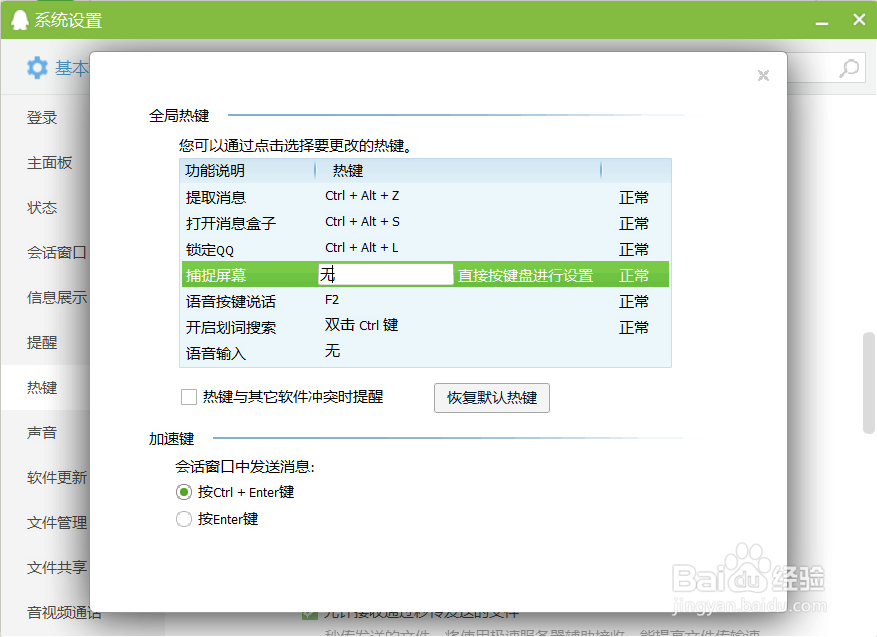877x637 pixels.
Task: Click the F2 hotkey value
Action: [332, 300]
